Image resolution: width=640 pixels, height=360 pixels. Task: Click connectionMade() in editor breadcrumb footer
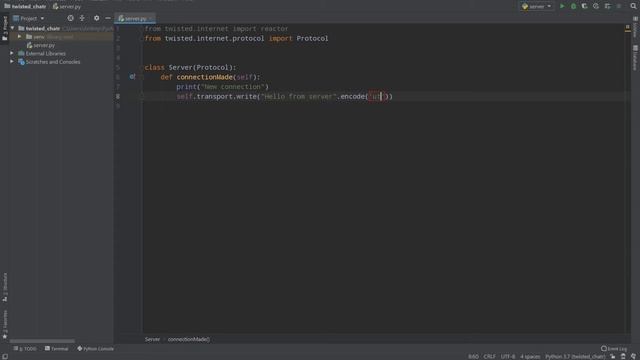click(189, 339)
